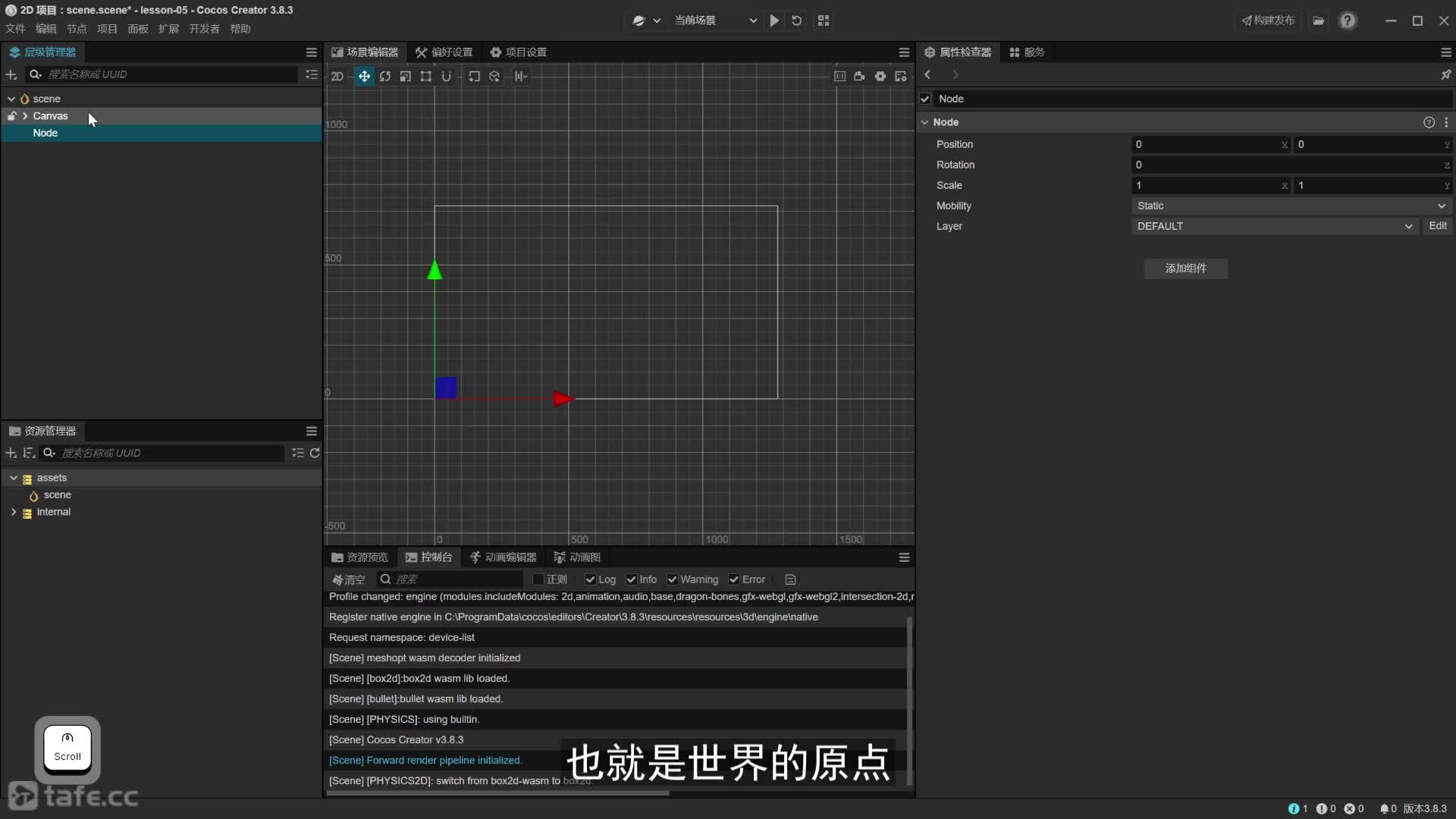Click the 添加组件 button

1186,268
